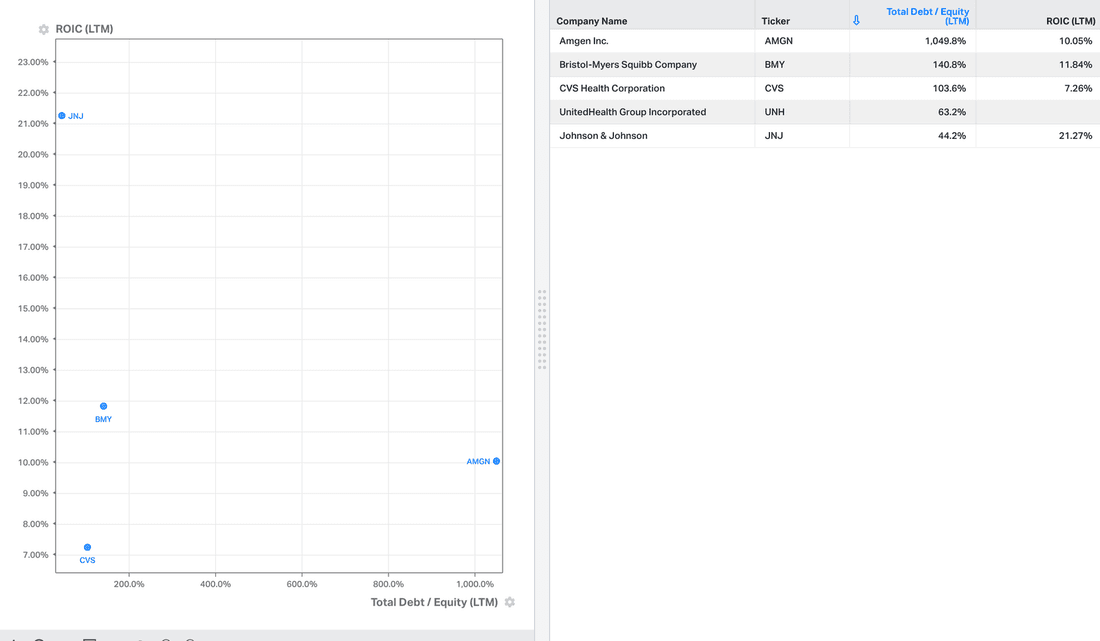Viewport: 1100px width, 641px height.
Task: Select Amgen Inc. company row
Action: (825, 41)
